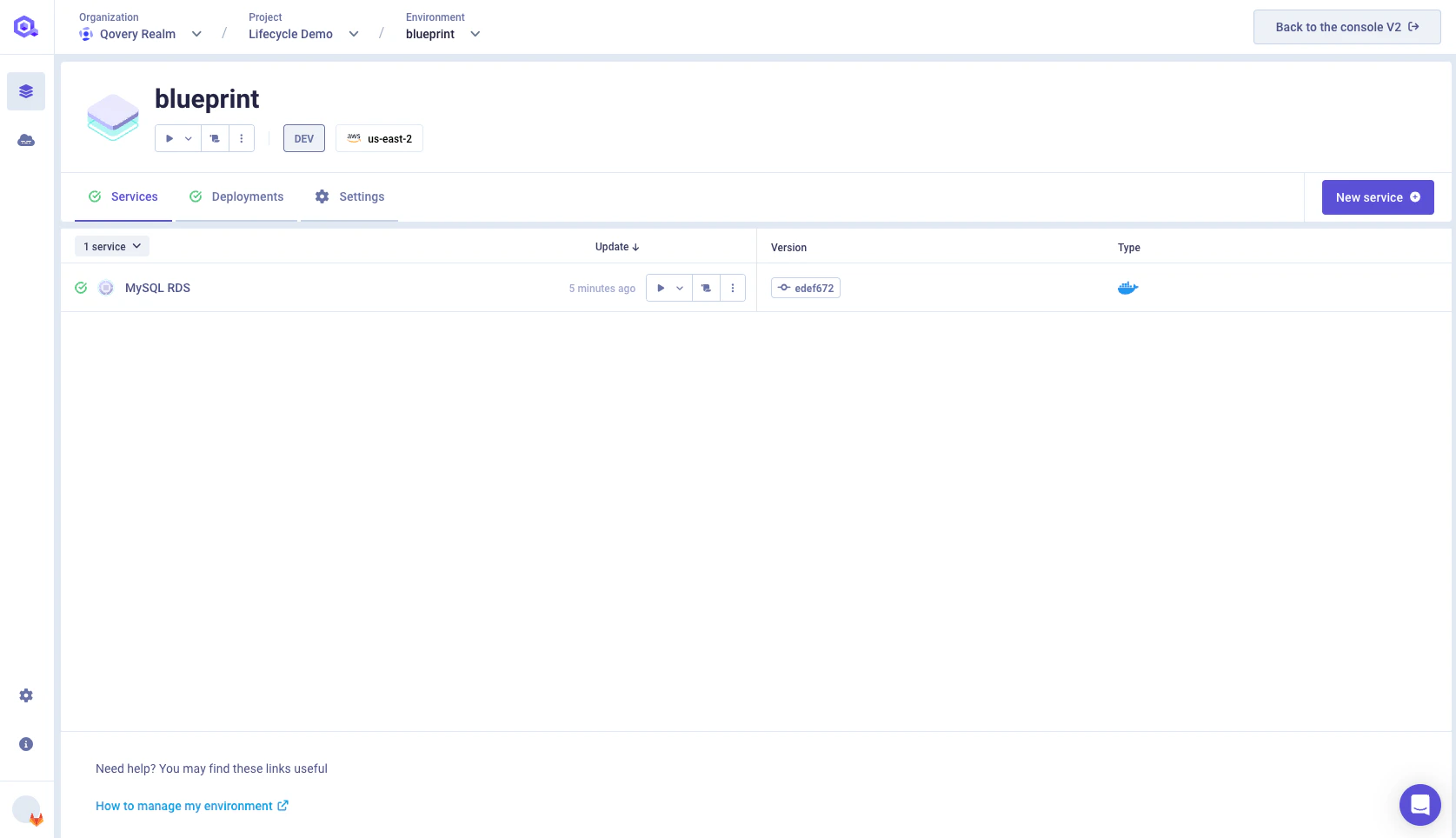The width and height of the screenshot is (1456, 838).
Task: Click the Docker type icon for MySQL RDS
Action: 1128,288
